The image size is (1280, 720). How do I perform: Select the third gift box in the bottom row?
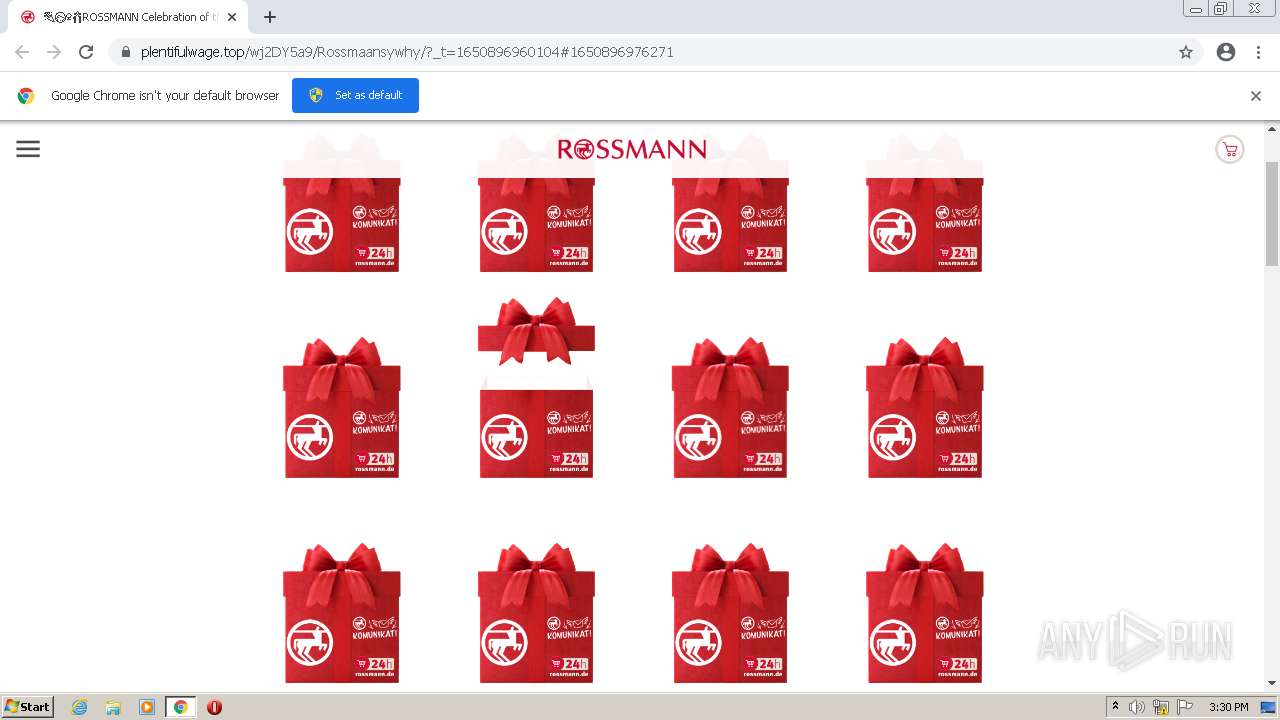coord(730,614)
